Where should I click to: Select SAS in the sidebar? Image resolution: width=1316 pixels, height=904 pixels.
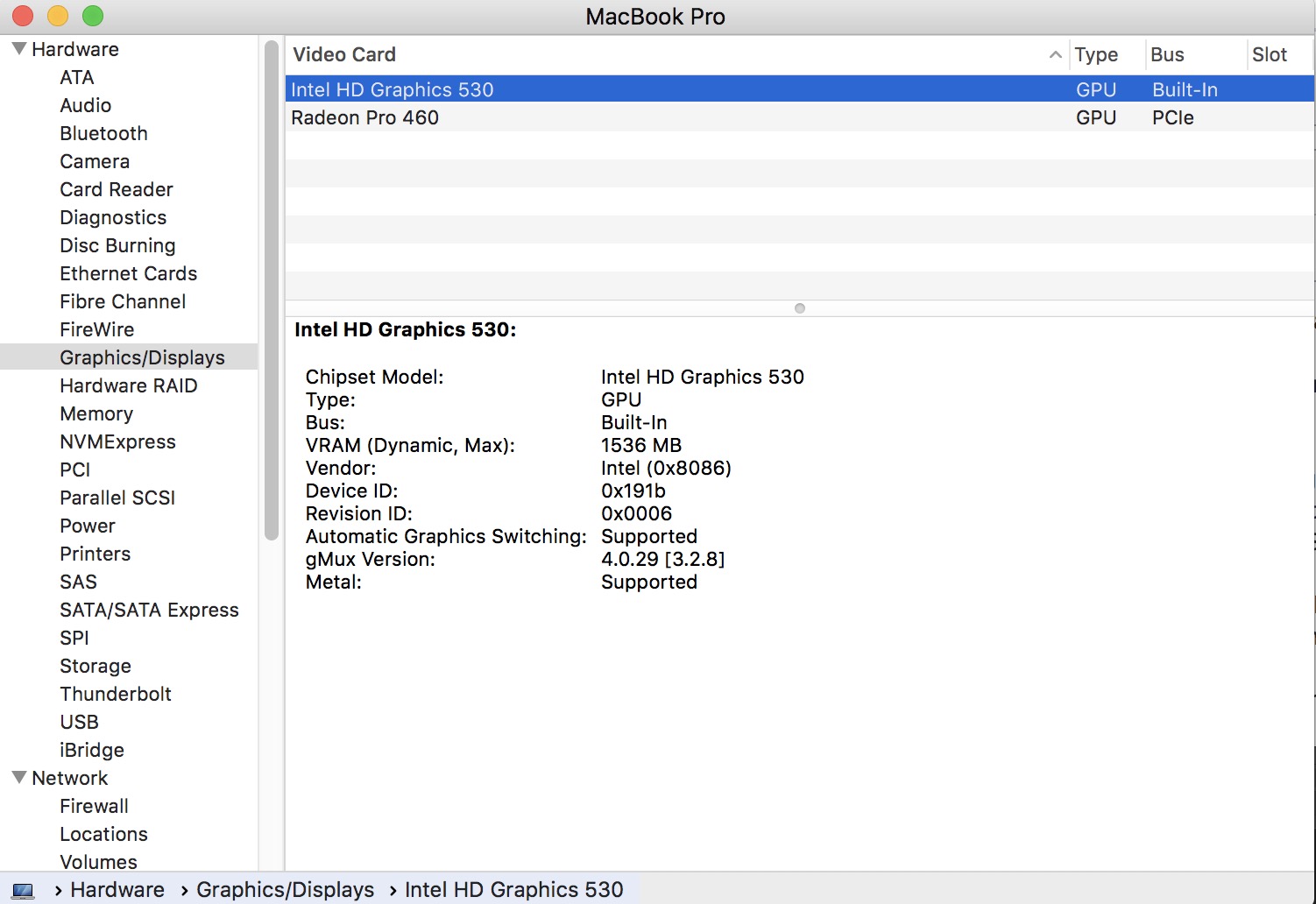(78, 582)
